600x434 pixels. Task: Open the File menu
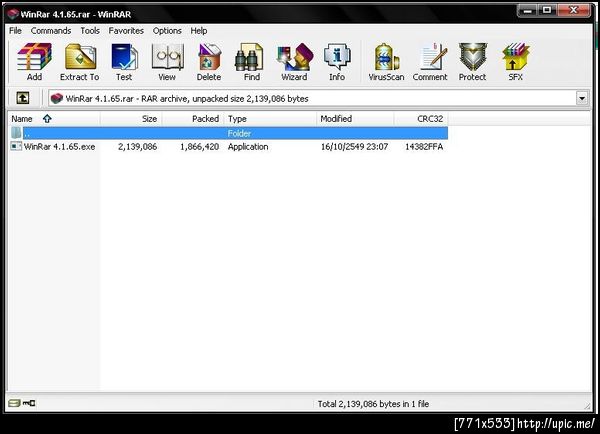pyautogui.click(x=15, y=31)
